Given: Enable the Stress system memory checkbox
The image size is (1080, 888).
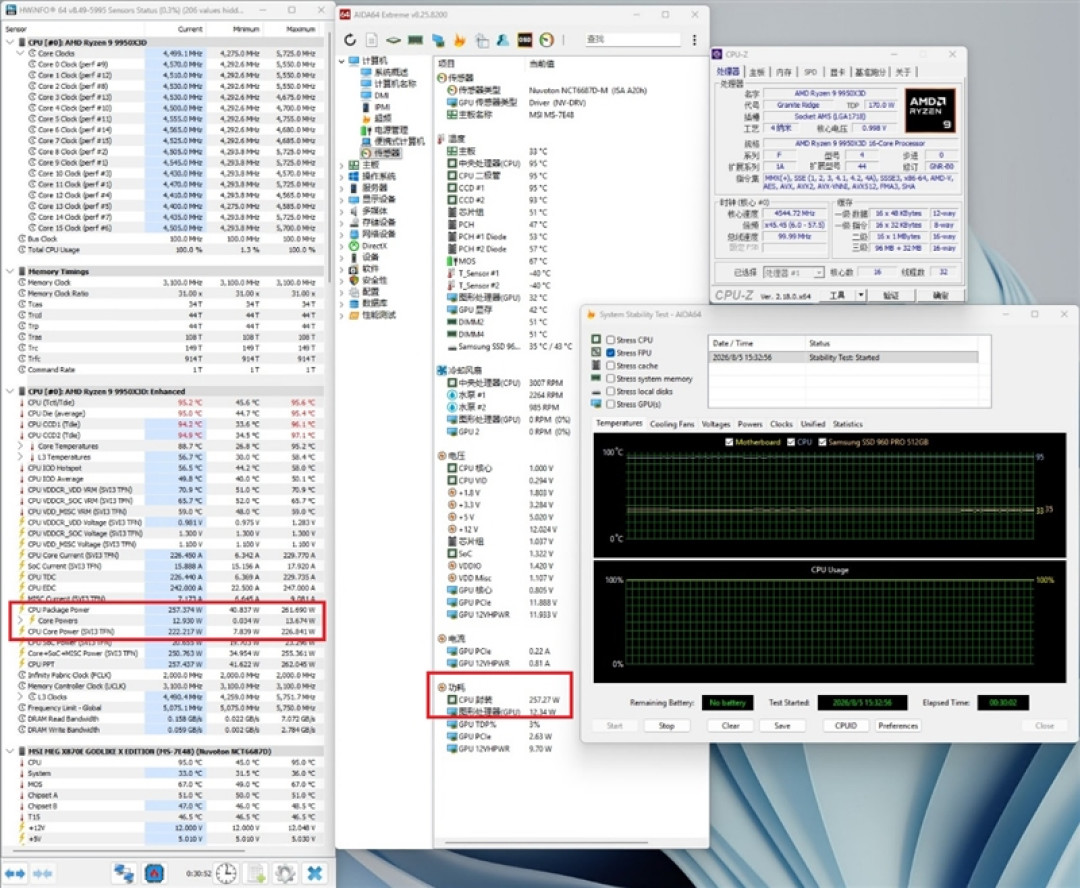Looking at the screenshot, I should point(610,378).
